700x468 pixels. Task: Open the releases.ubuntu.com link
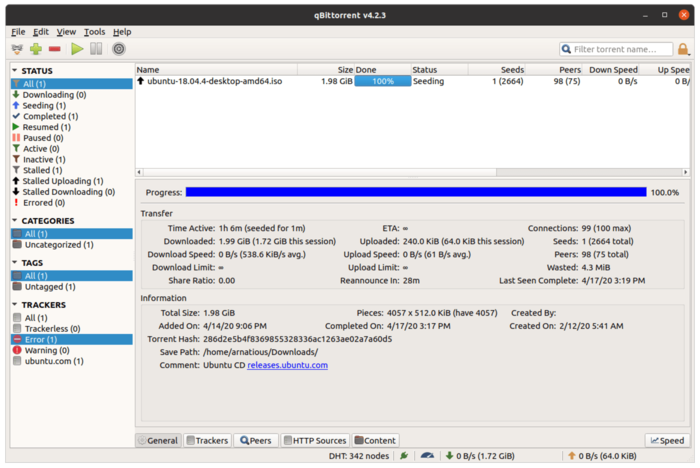(287, 365)
